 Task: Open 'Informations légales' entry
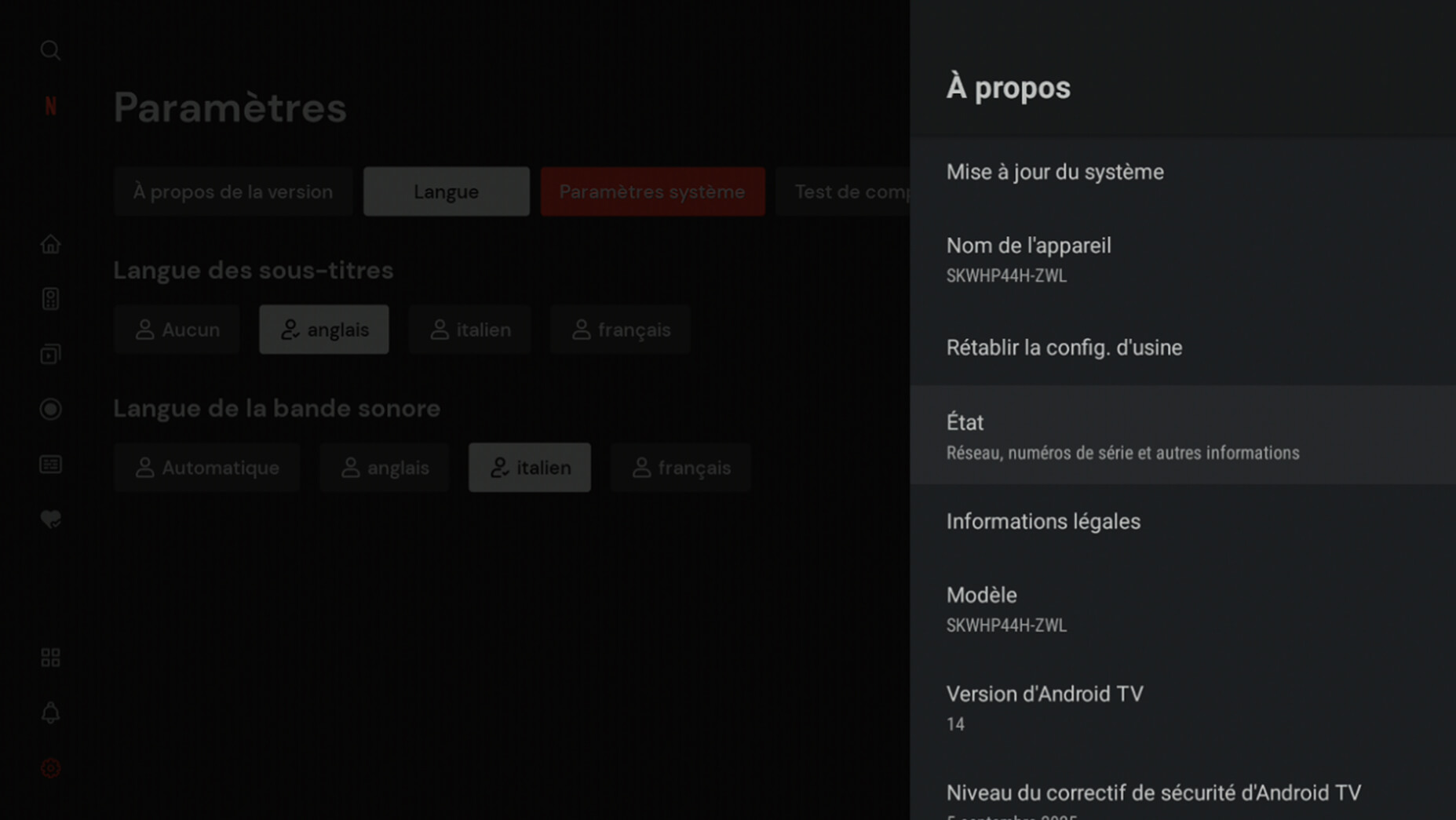(x=1182, y=522)
